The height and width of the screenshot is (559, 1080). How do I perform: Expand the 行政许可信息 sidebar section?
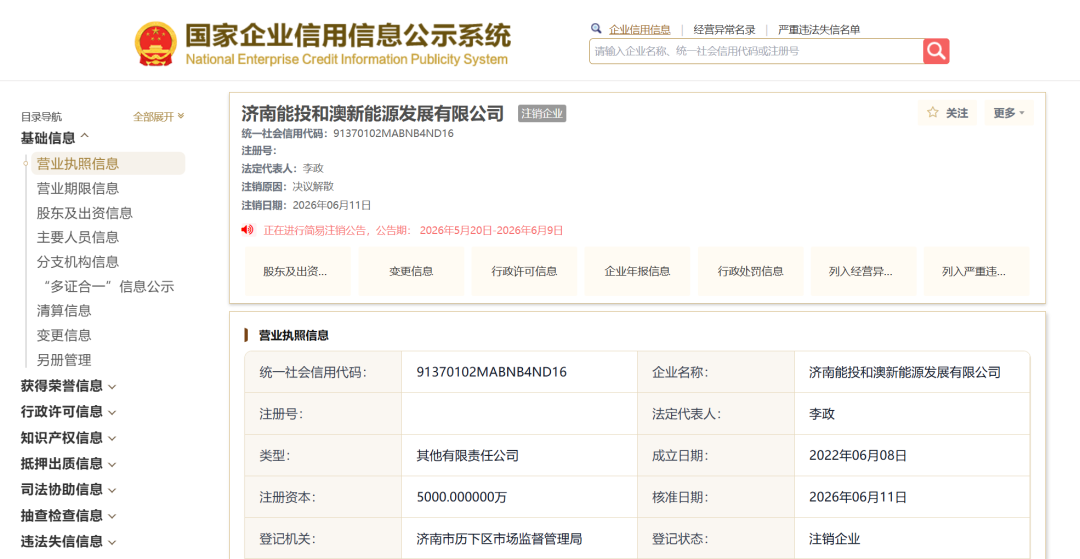coord(69,412)
